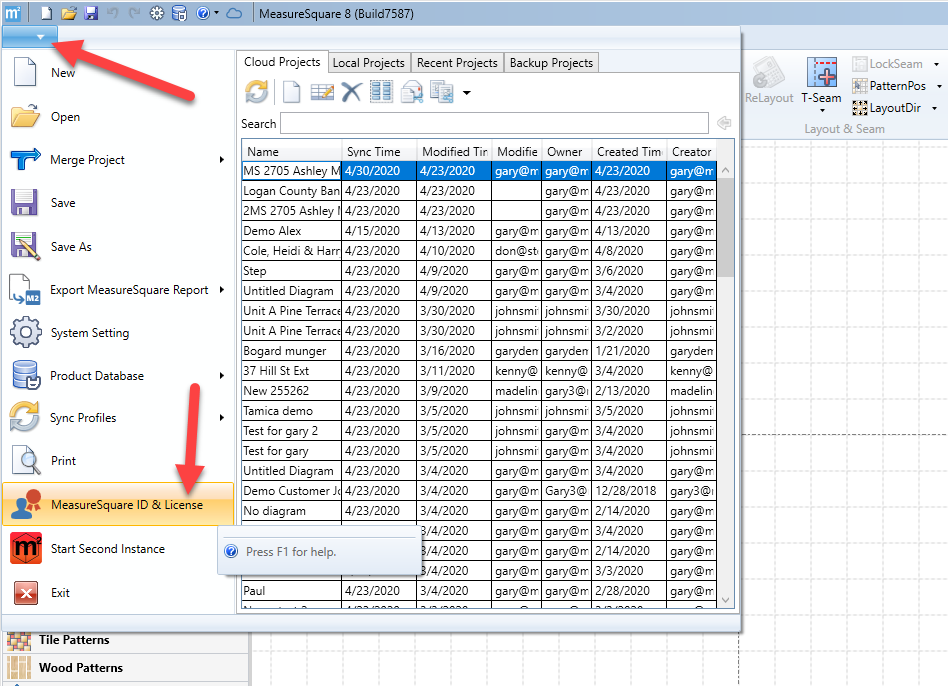The height and width of the screenshot is (686, 948).
Task: Switch to the Backup Projects tab
Action: point(551,62)
